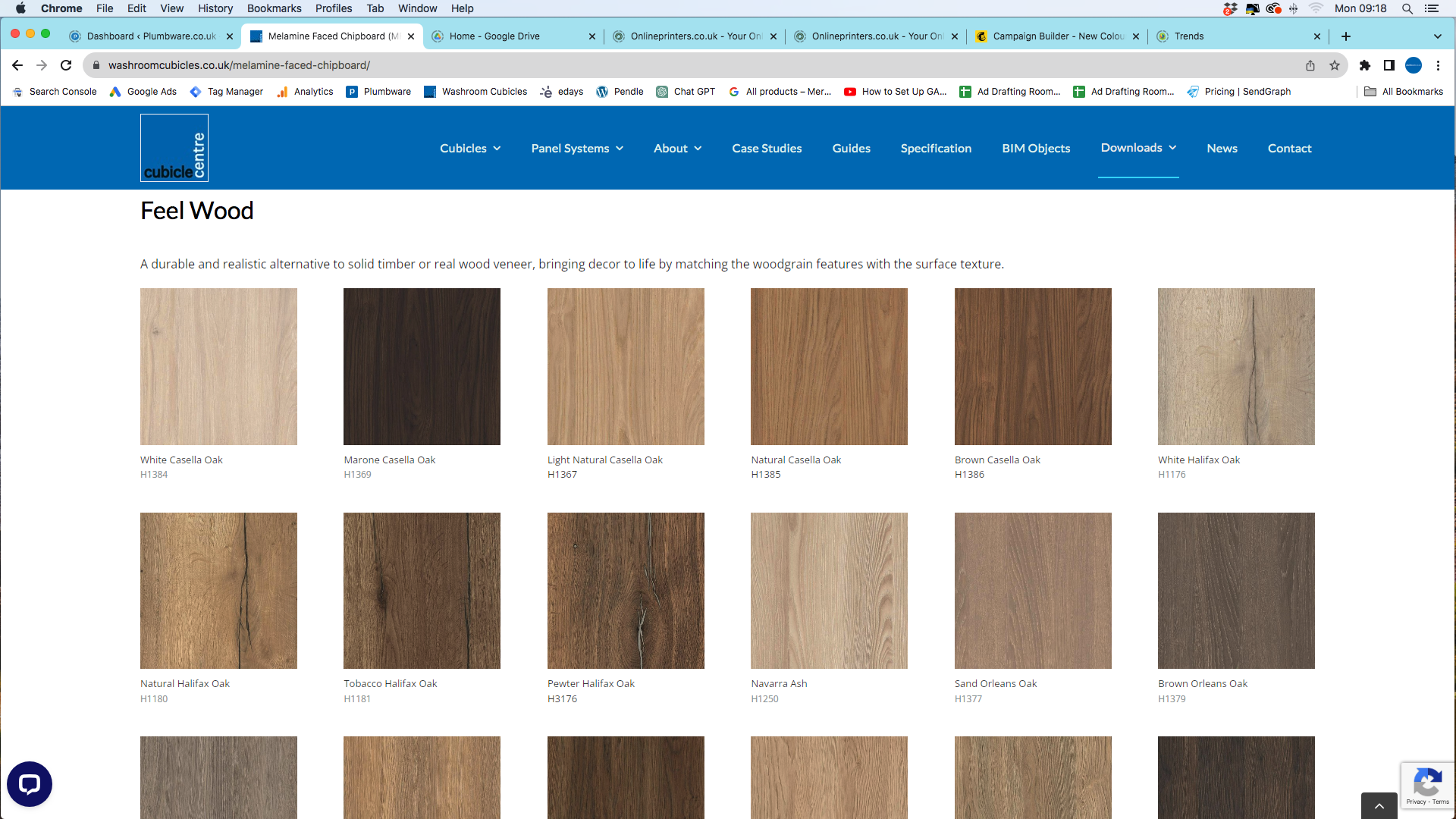
Task: Open the About menu dropdown
Action: pyautogui.click(x=677, y=149)
